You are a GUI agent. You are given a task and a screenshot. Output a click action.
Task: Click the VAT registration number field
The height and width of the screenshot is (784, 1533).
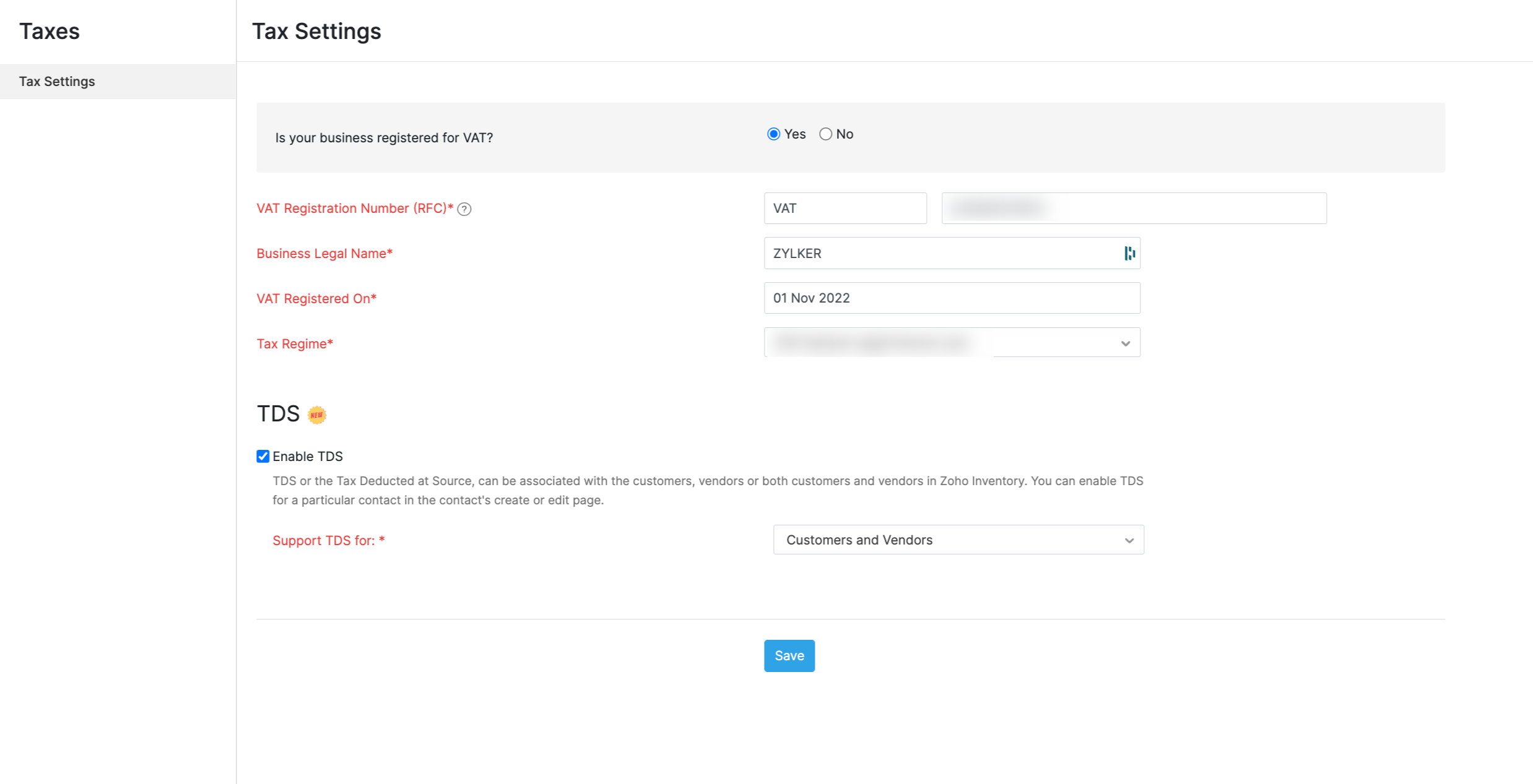(1133, 209)
